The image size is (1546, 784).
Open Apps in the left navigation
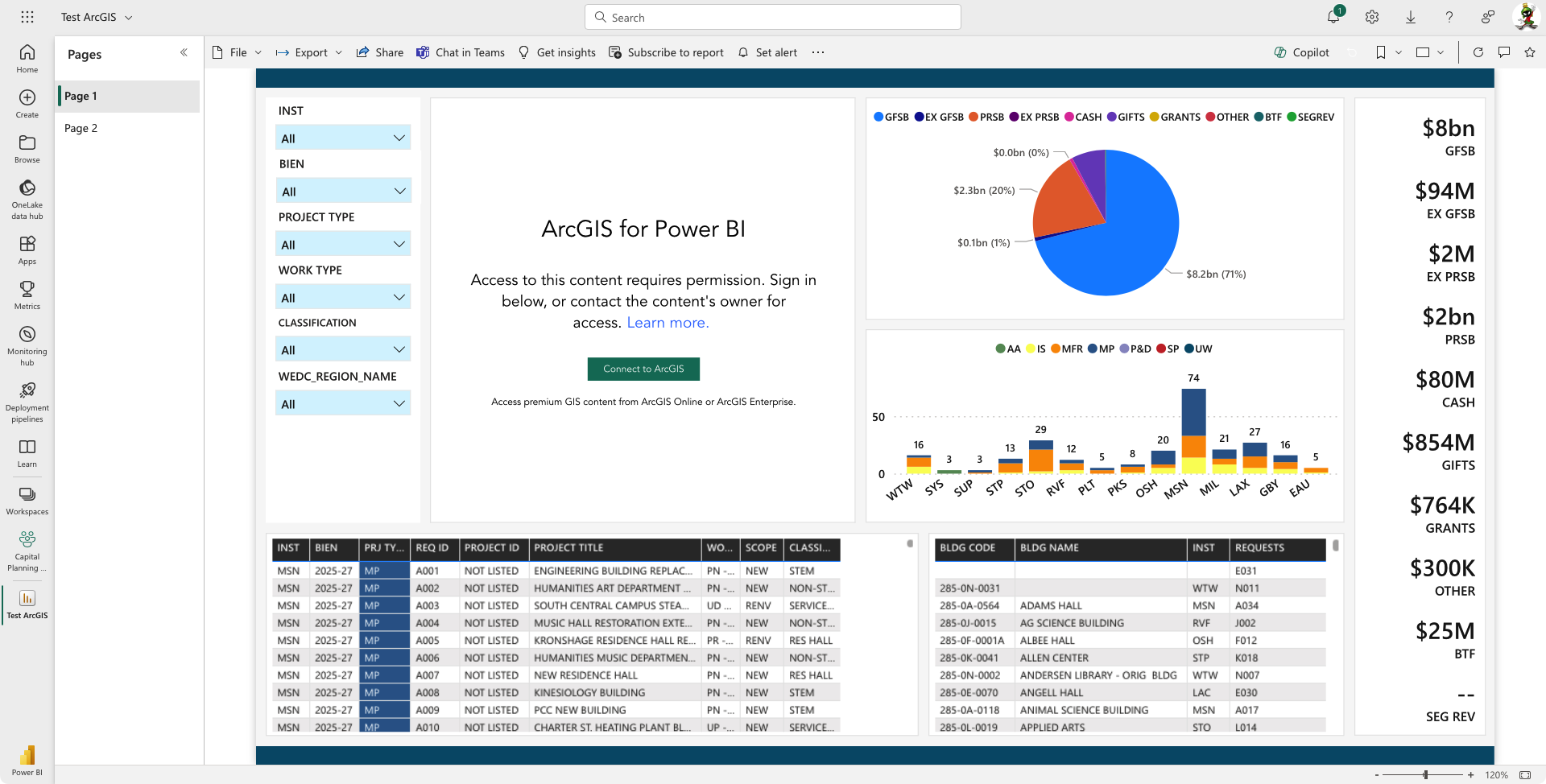coord(27,250)
